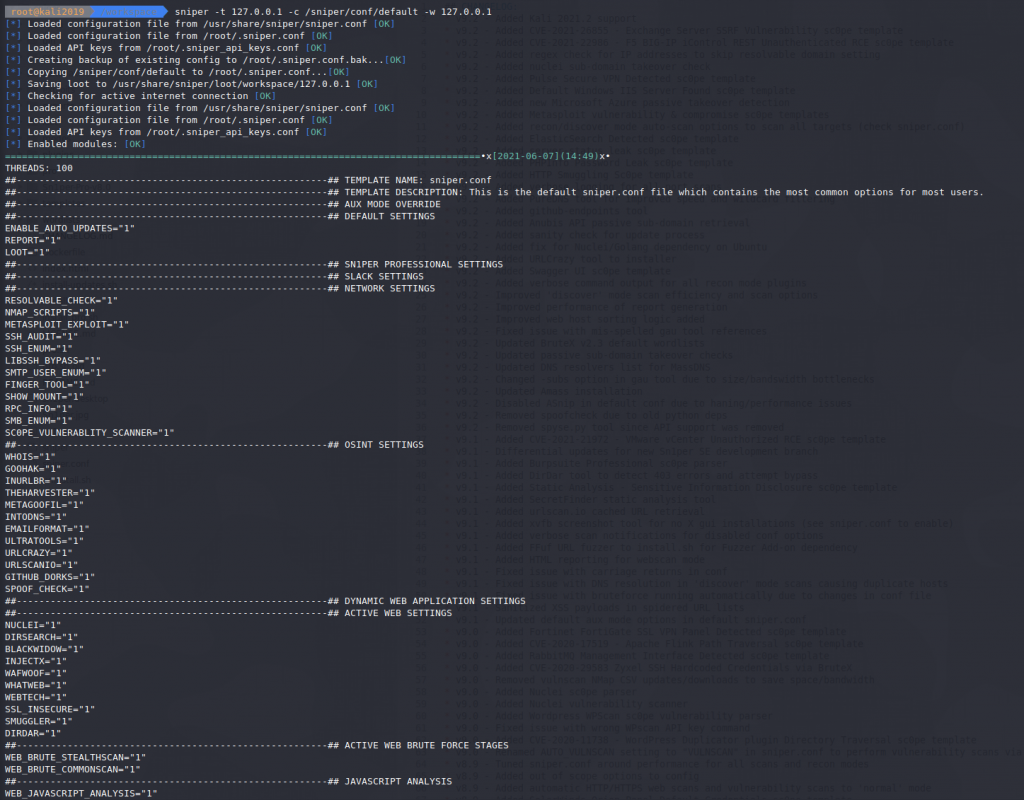Click the ACTIVE WEB BRUTE FORCE STAGES header
Image resolution: width=1024 pixels, height=800 pixels.
(426, 745)
